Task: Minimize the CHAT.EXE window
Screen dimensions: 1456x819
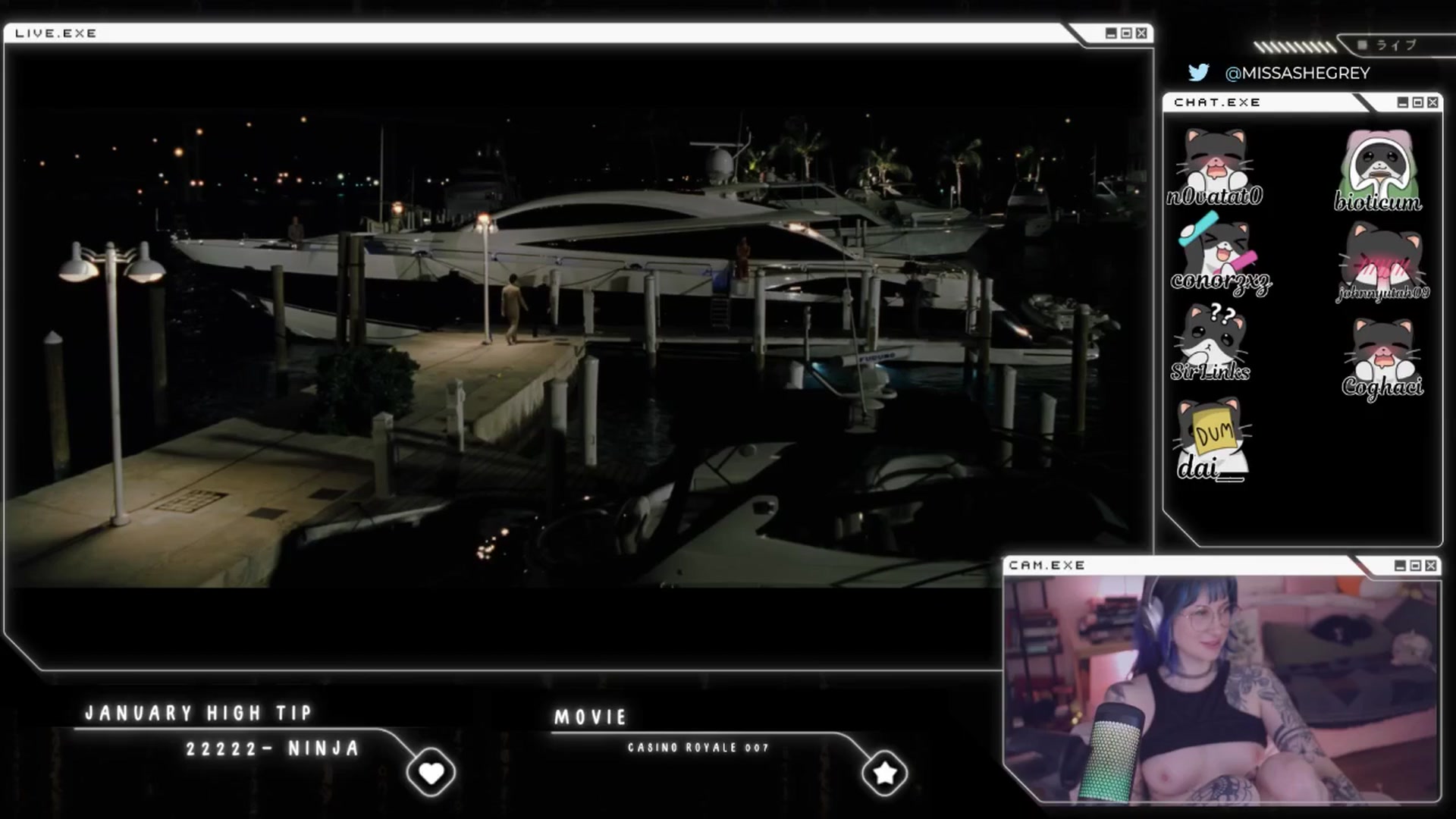Action: coord(1402,102)
